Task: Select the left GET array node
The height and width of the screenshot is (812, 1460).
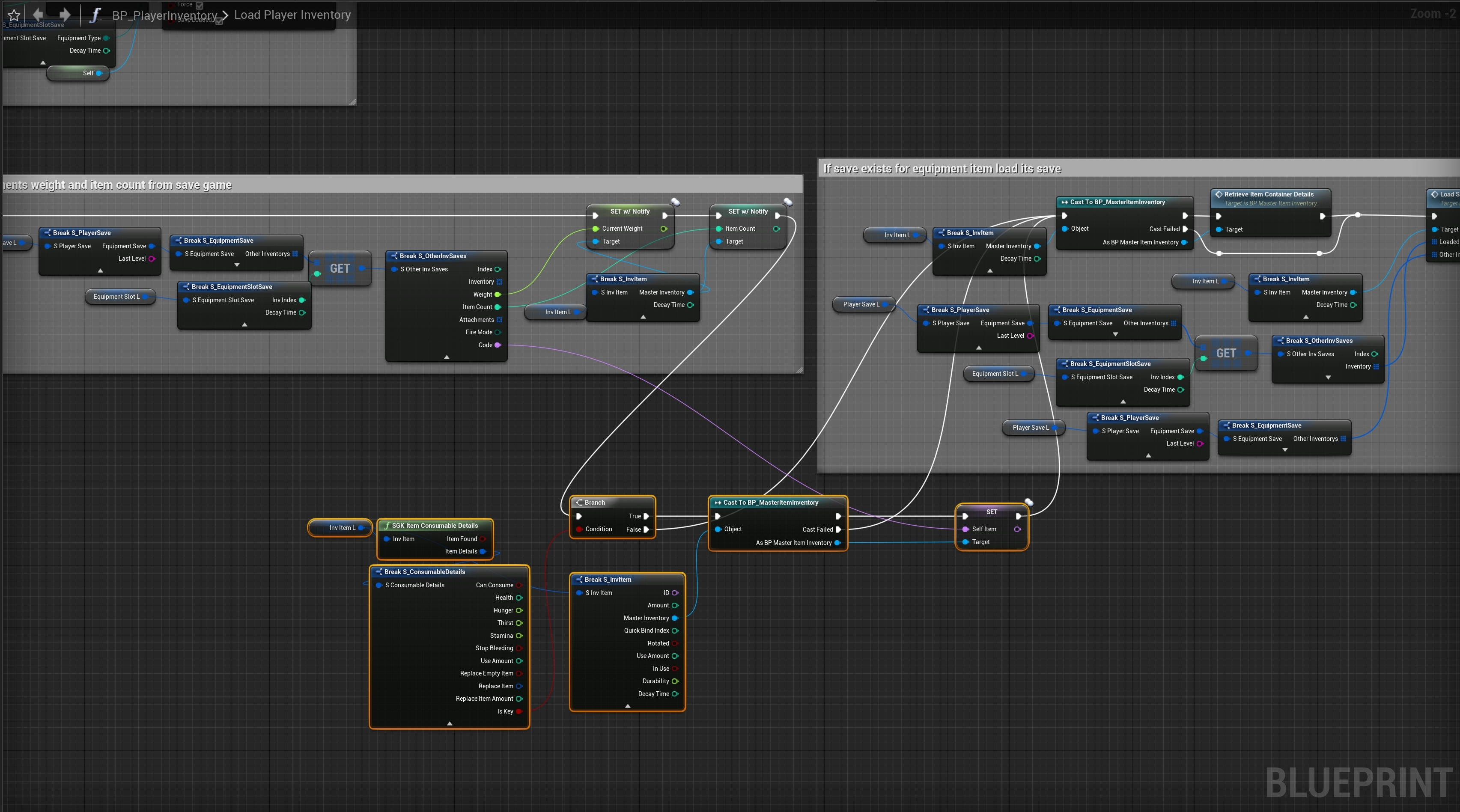Action: coord(340,268)
